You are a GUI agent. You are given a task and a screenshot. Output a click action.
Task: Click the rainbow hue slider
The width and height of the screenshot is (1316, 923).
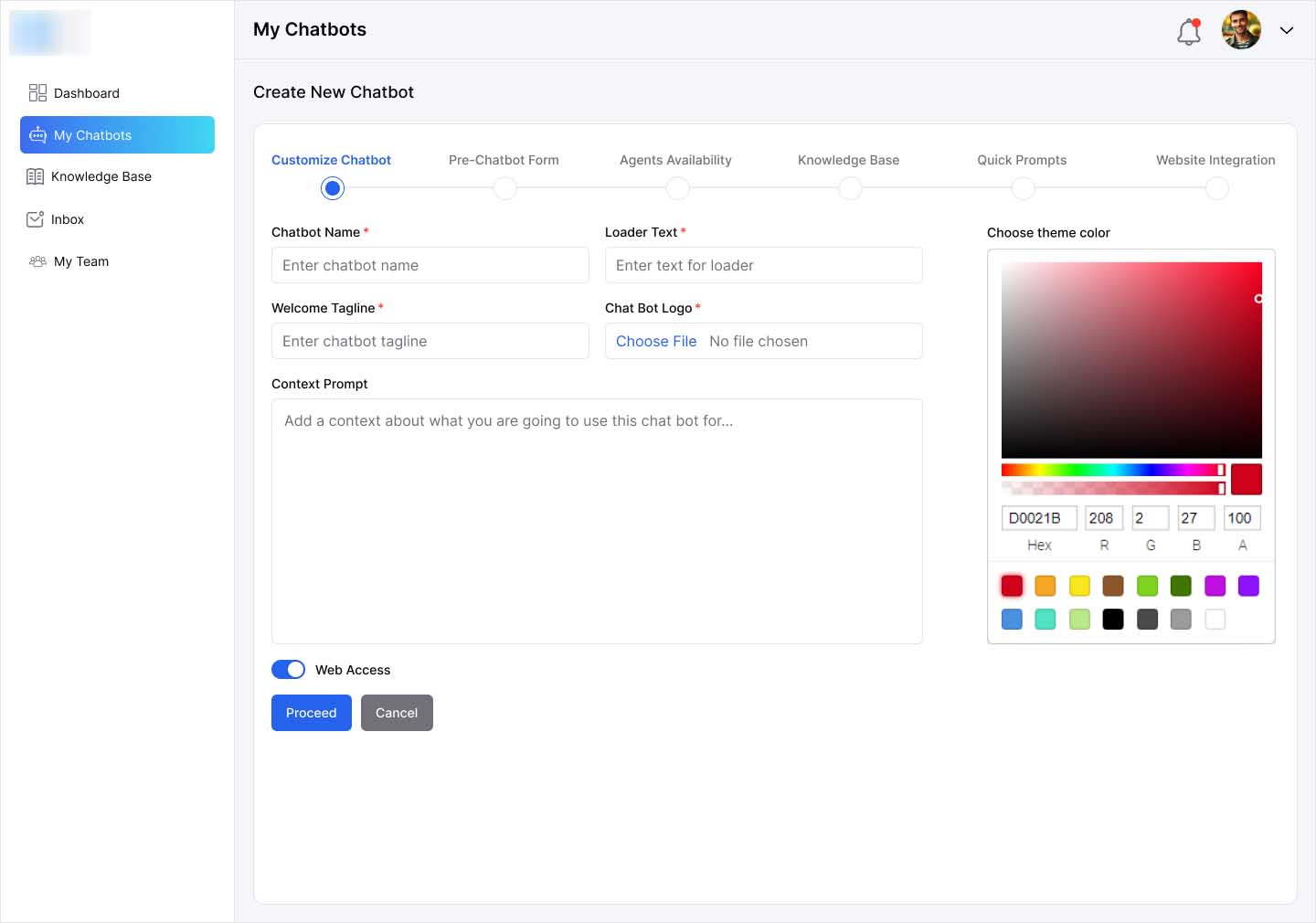pyautogui.click(x=1113, y=470)
